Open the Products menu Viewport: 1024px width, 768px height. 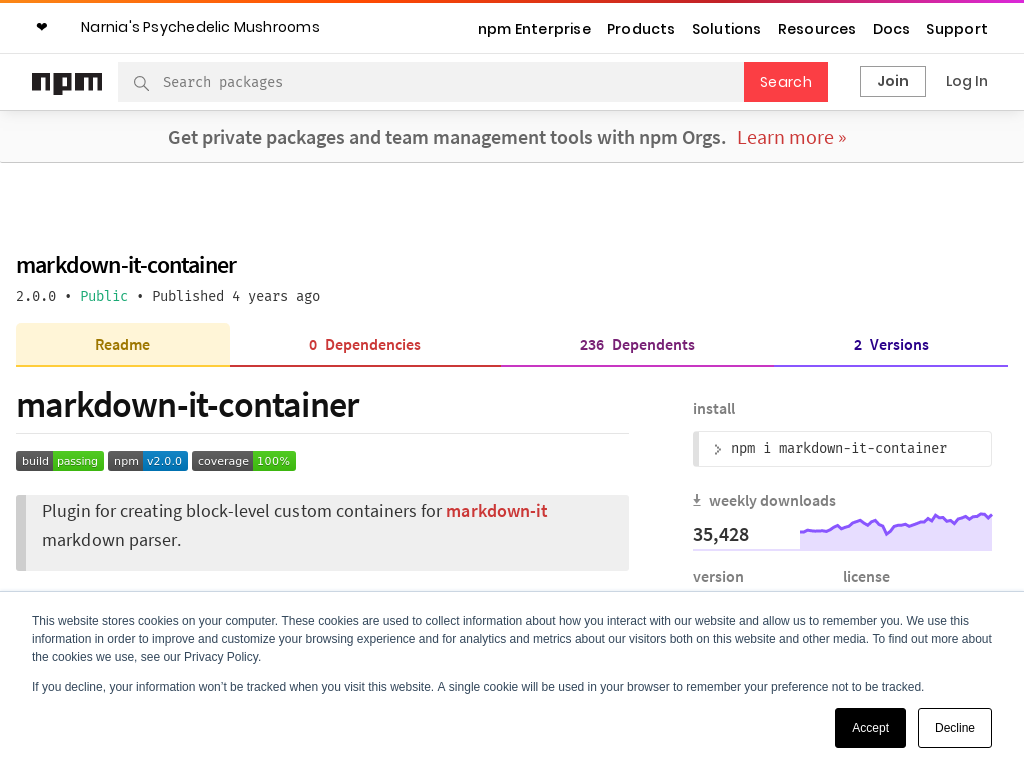click(x=640, y=29)
